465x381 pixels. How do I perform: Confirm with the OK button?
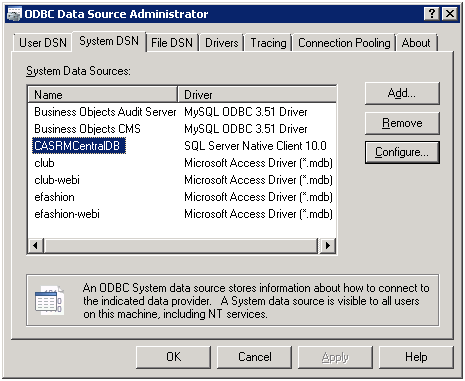tap(173, 357)
